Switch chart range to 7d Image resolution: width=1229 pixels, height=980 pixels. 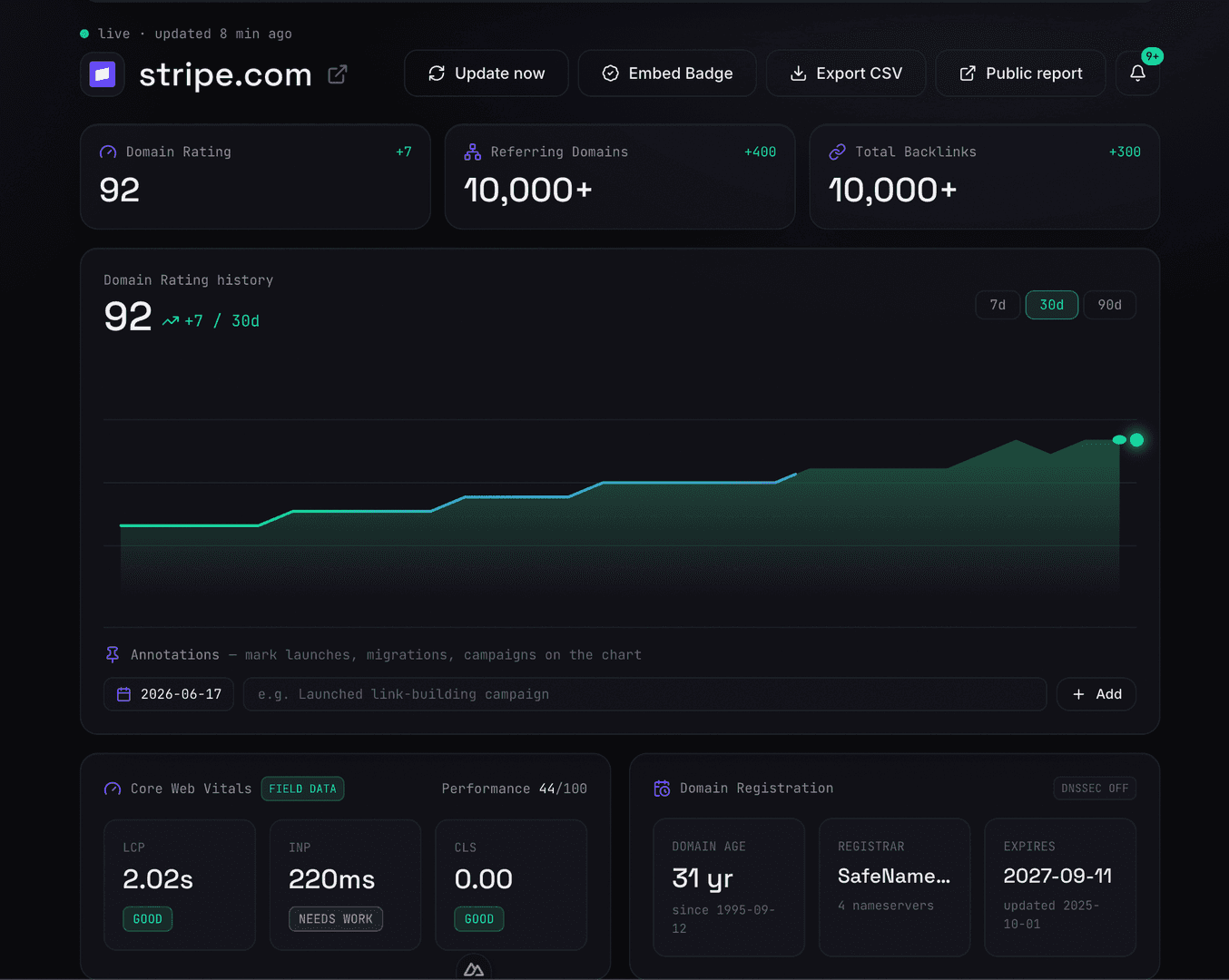point(998,305)
